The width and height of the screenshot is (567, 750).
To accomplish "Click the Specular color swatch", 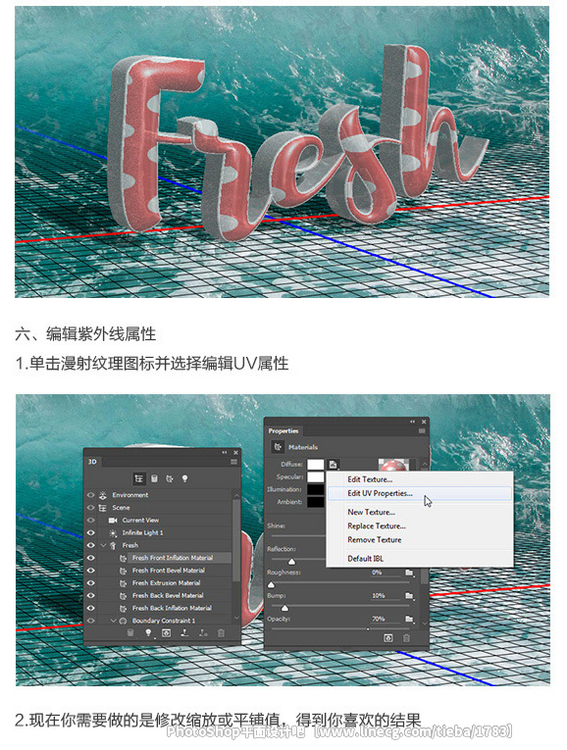I will click(x=316, y=477).
